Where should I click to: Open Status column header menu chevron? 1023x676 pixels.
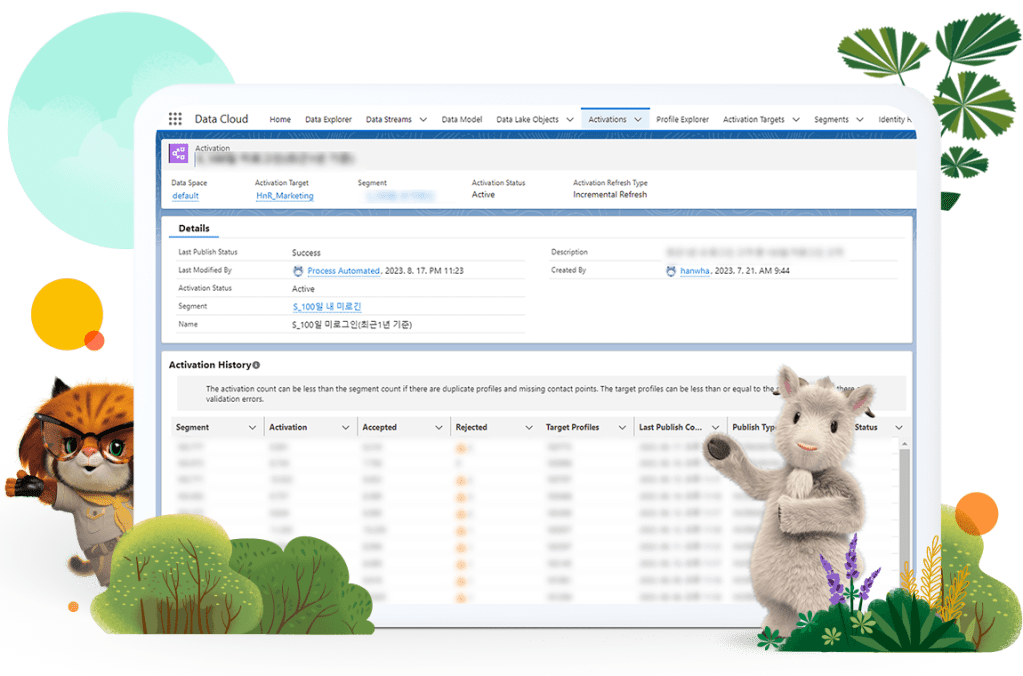[x=898, y=428]
